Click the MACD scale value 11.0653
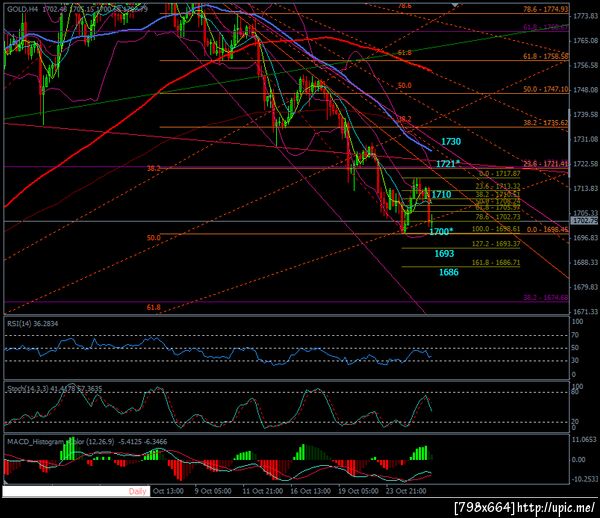600x518 pixels. [584, 440]
